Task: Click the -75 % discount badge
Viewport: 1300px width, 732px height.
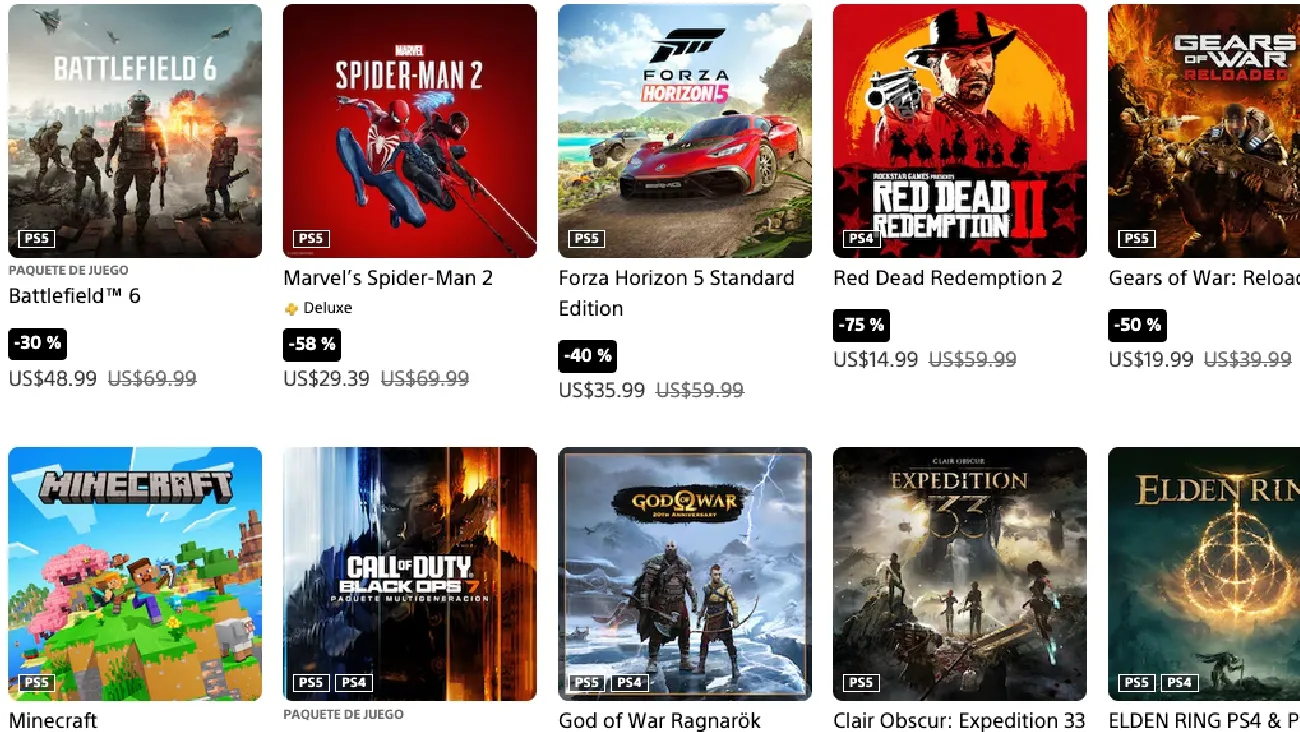Action: point(861,325)
